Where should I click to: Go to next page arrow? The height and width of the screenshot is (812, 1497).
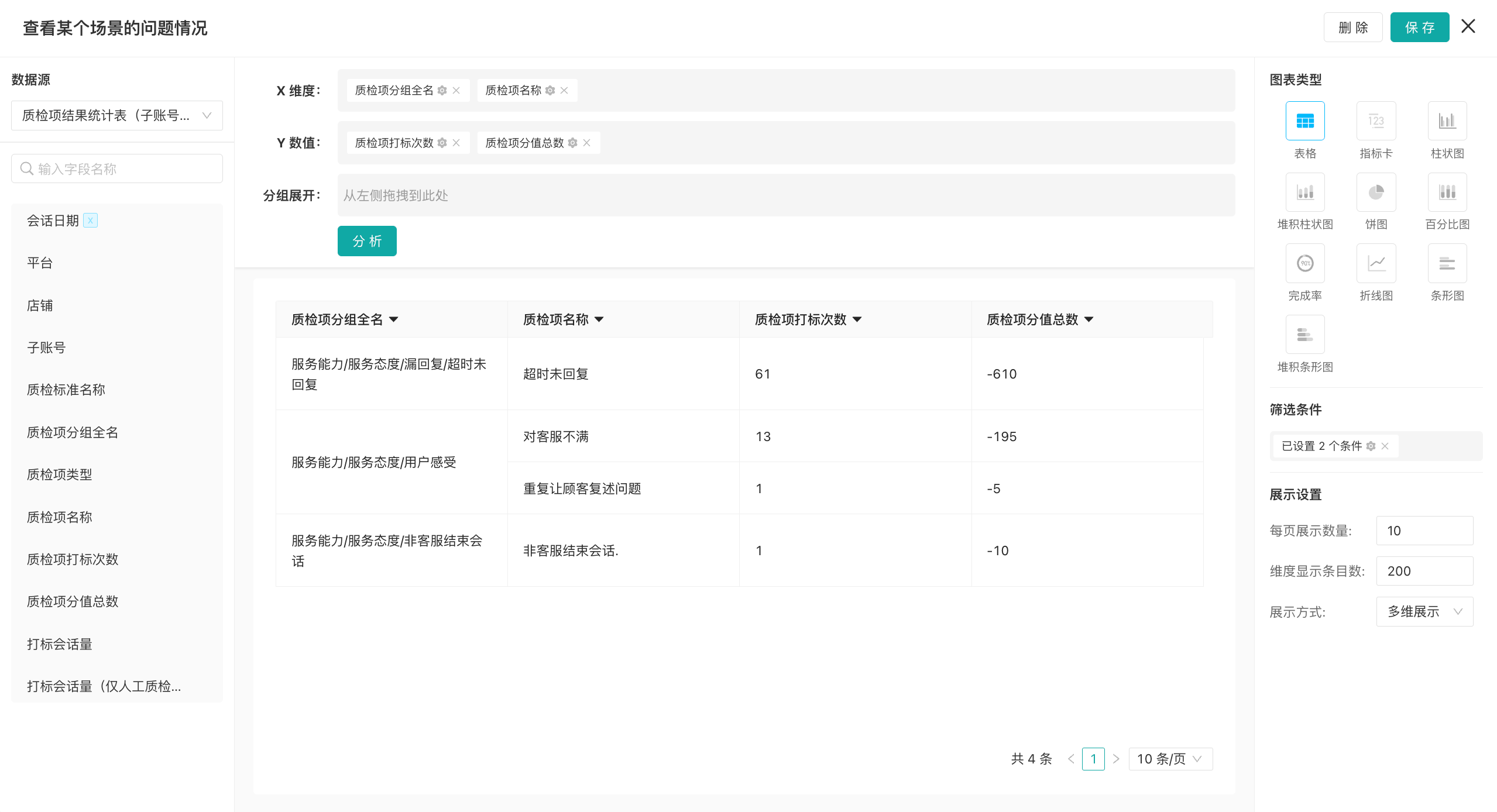click(x=1116, y=759)
